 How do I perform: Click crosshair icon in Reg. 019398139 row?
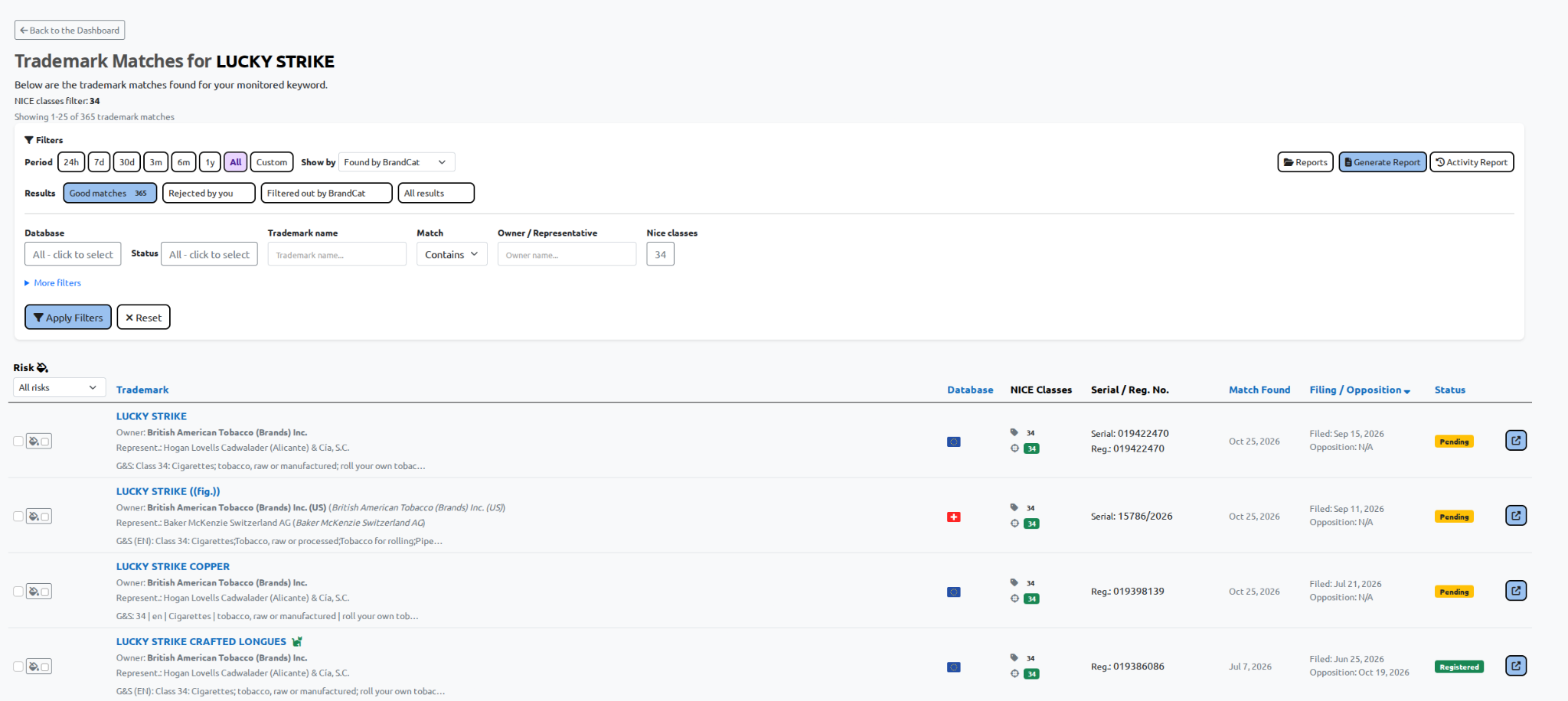1014,598
